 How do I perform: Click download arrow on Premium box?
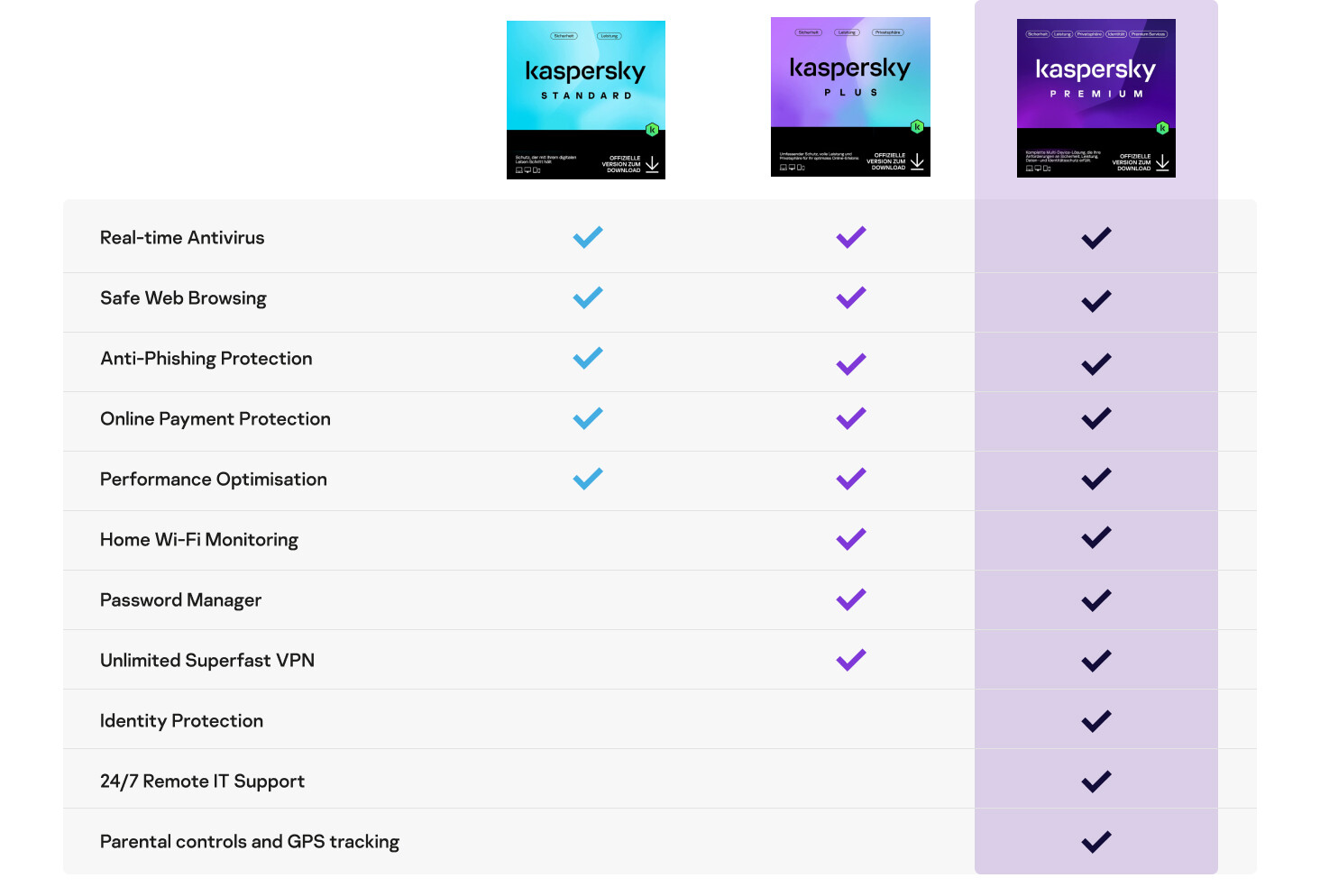click(x=1162, y=162)
